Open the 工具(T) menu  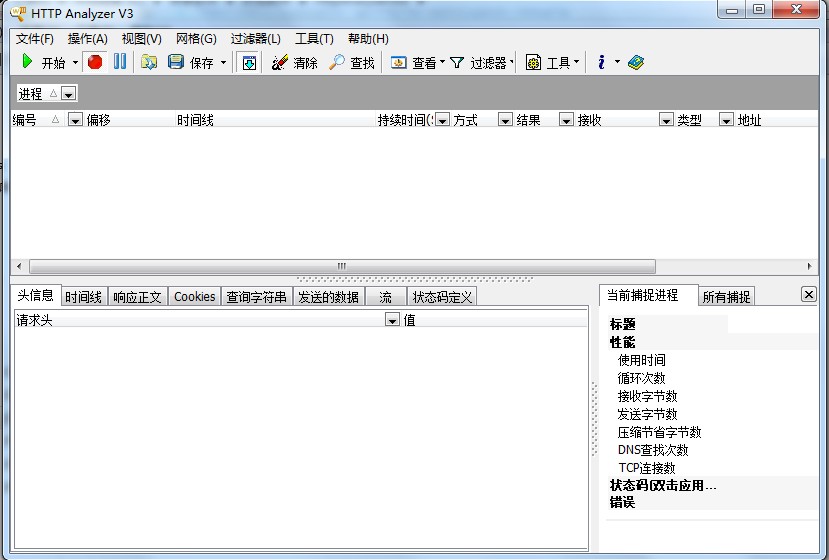pyautogui.click(x=314, y=39)
